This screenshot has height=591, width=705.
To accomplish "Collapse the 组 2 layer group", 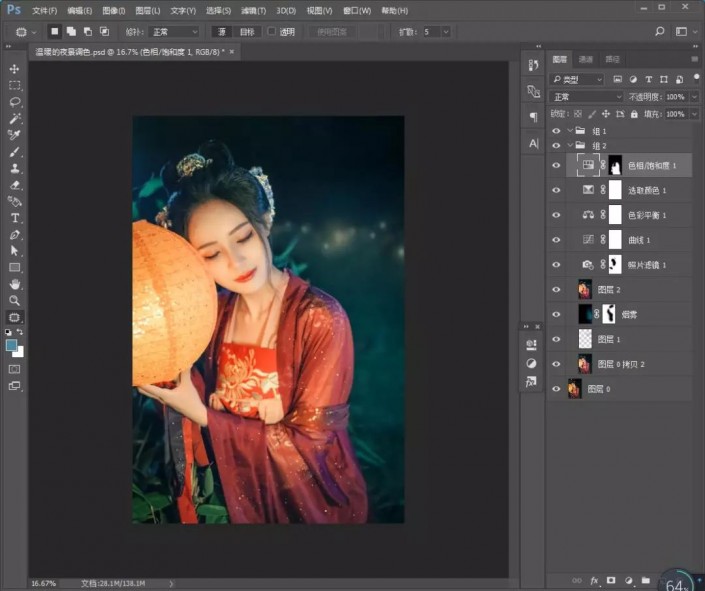I will 571,145.
